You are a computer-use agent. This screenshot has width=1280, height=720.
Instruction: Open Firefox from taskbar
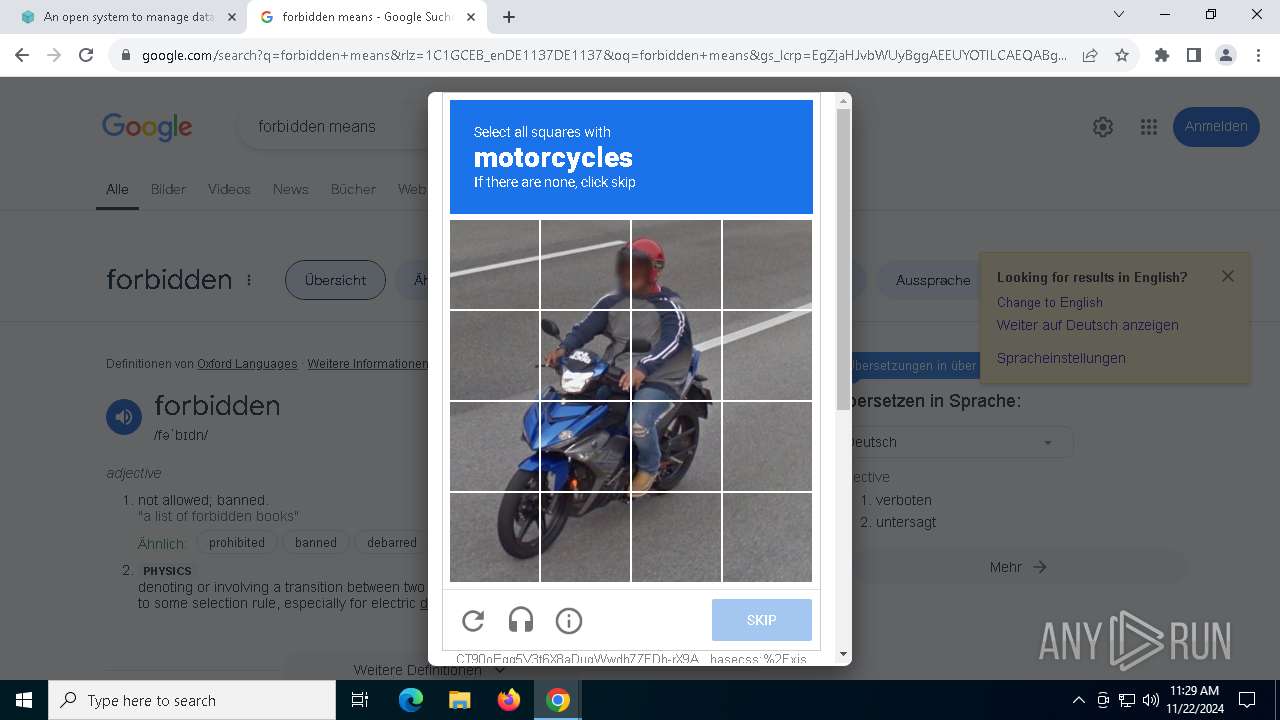coord(509,700)
